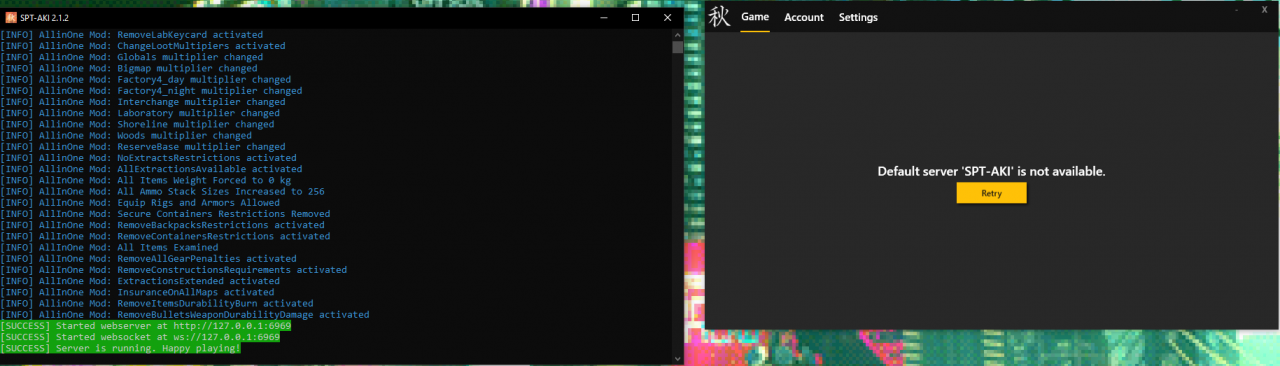Click the launcher's kanji logo icon

click(x=720, y=17)
